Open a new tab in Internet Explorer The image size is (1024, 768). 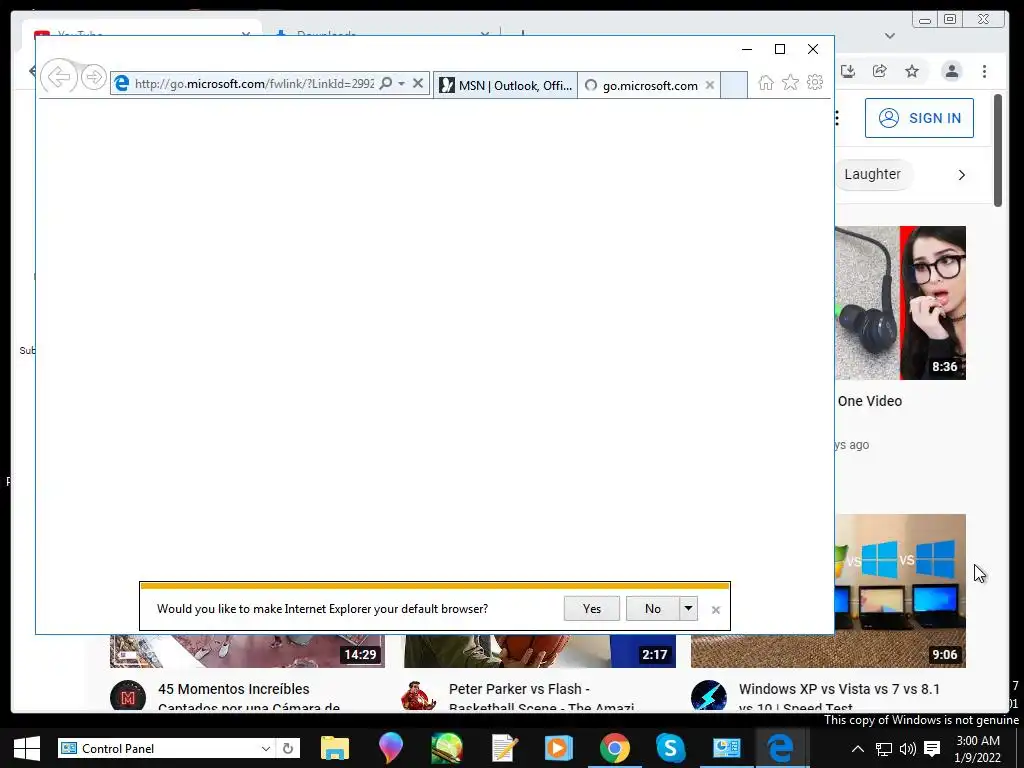(734, 86)
